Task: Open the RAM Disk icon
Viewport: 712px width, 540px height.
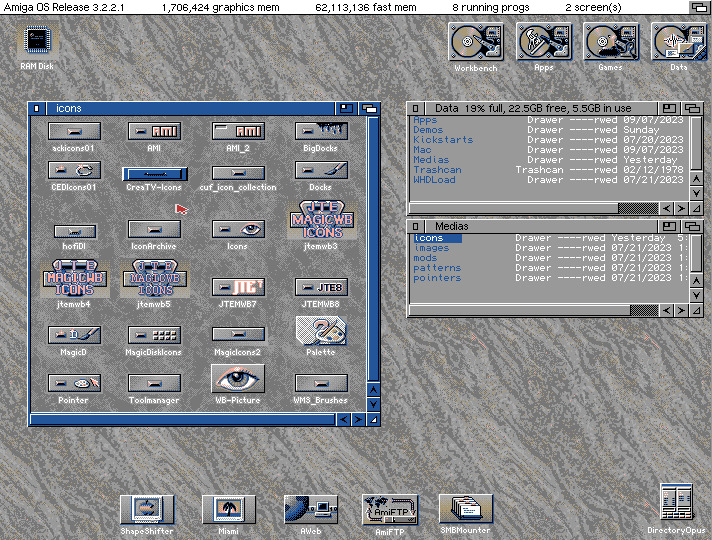Action: (37, 40)
